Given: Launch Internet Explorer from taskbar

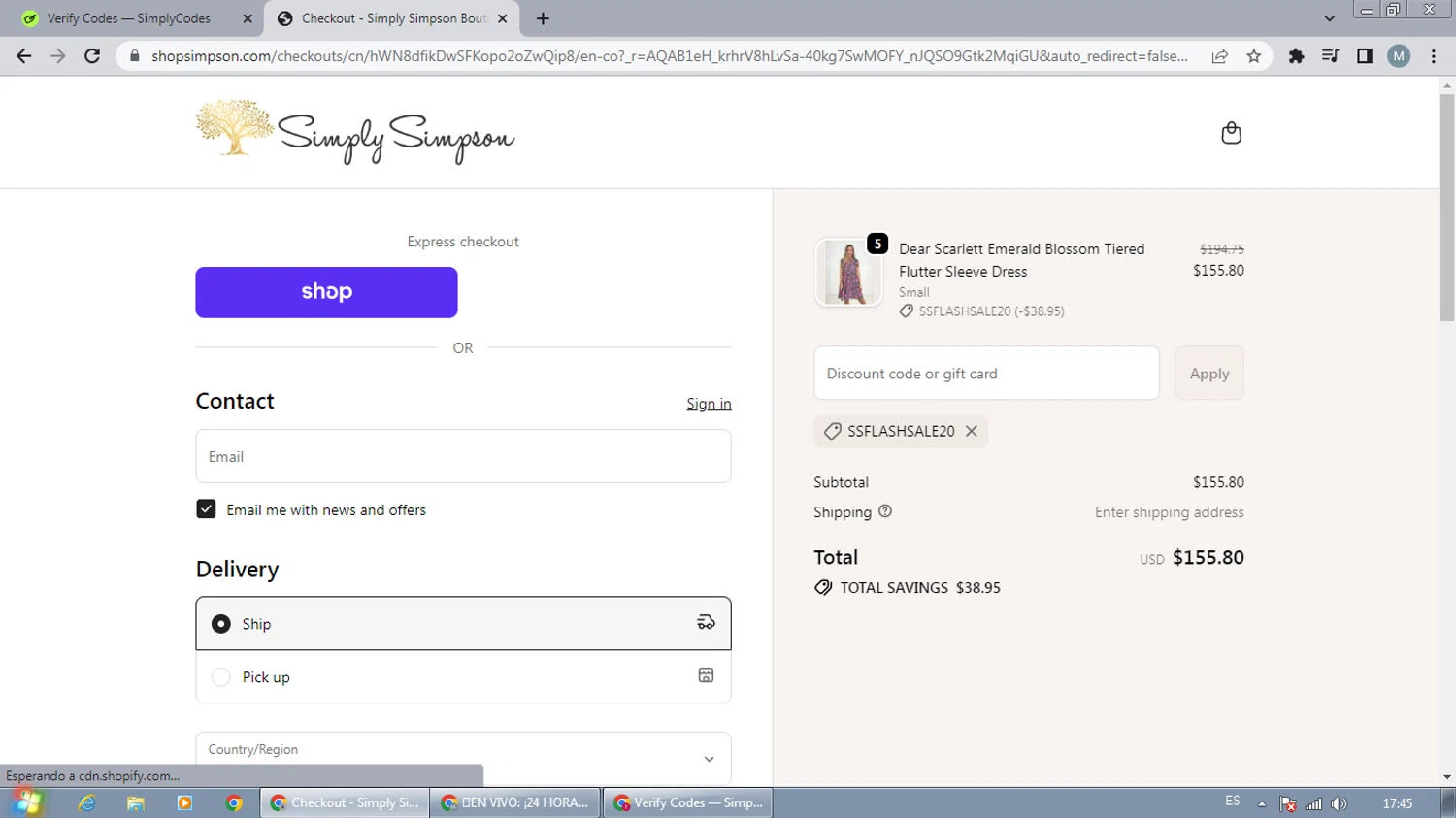Looking at the screenshot, I should click(x=87, y=802).
